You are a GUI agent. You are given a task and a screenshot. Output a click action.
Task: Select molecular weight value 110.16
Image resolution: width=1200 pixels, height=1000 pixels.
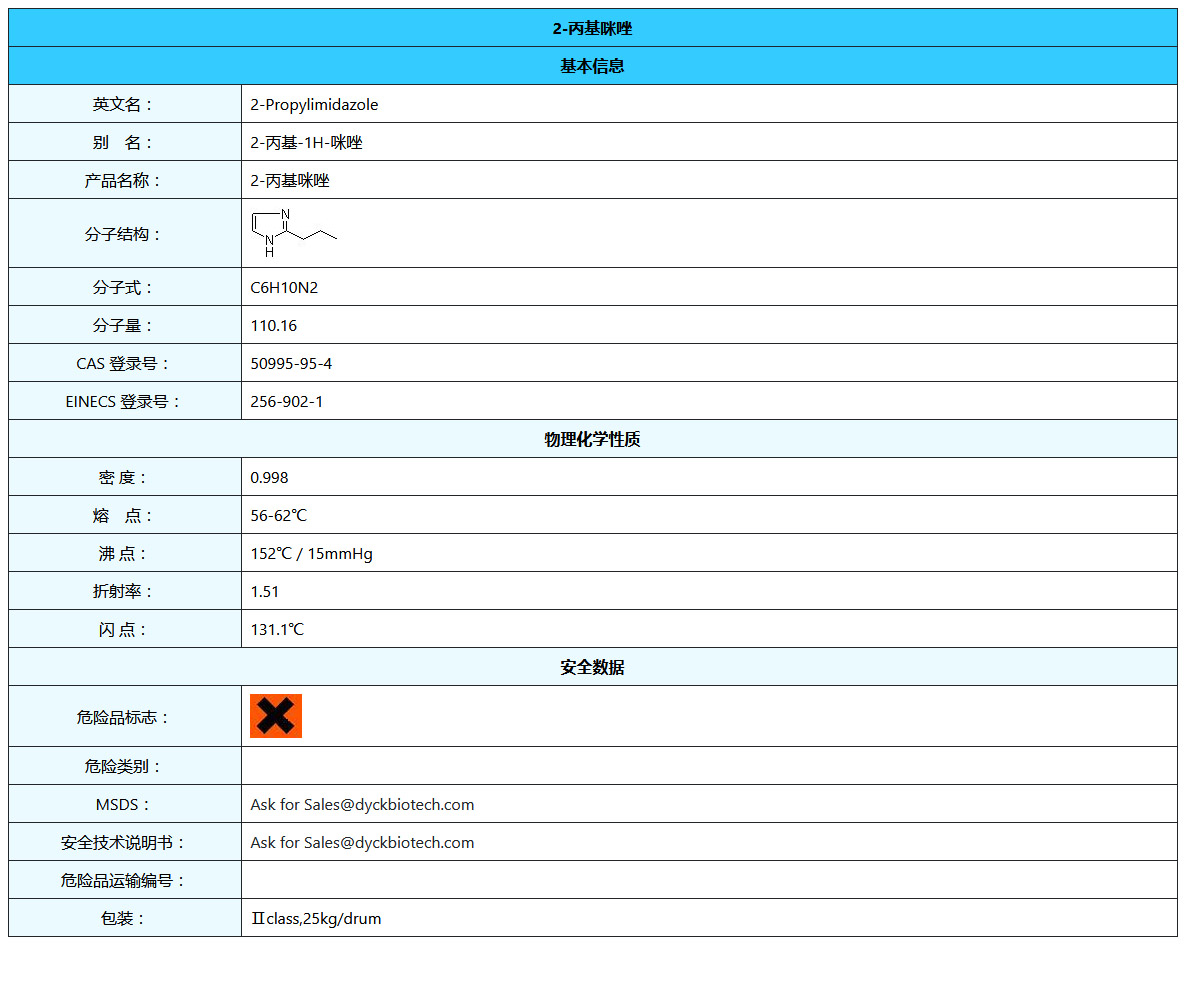pos(273,325)
